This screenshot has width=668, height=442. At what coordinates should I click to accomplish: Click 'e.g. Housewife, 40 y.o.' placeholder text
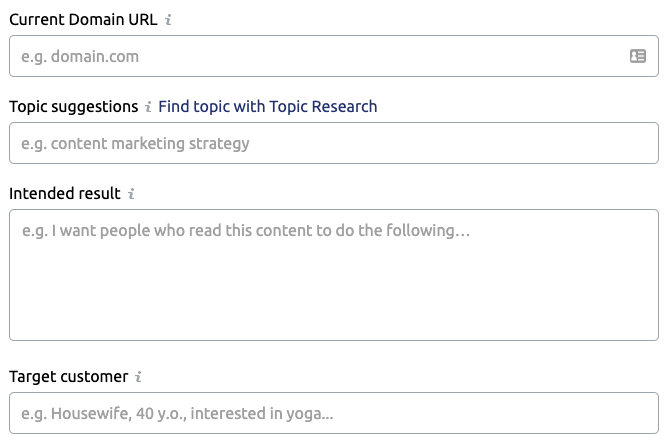click(x=104, y=413)
